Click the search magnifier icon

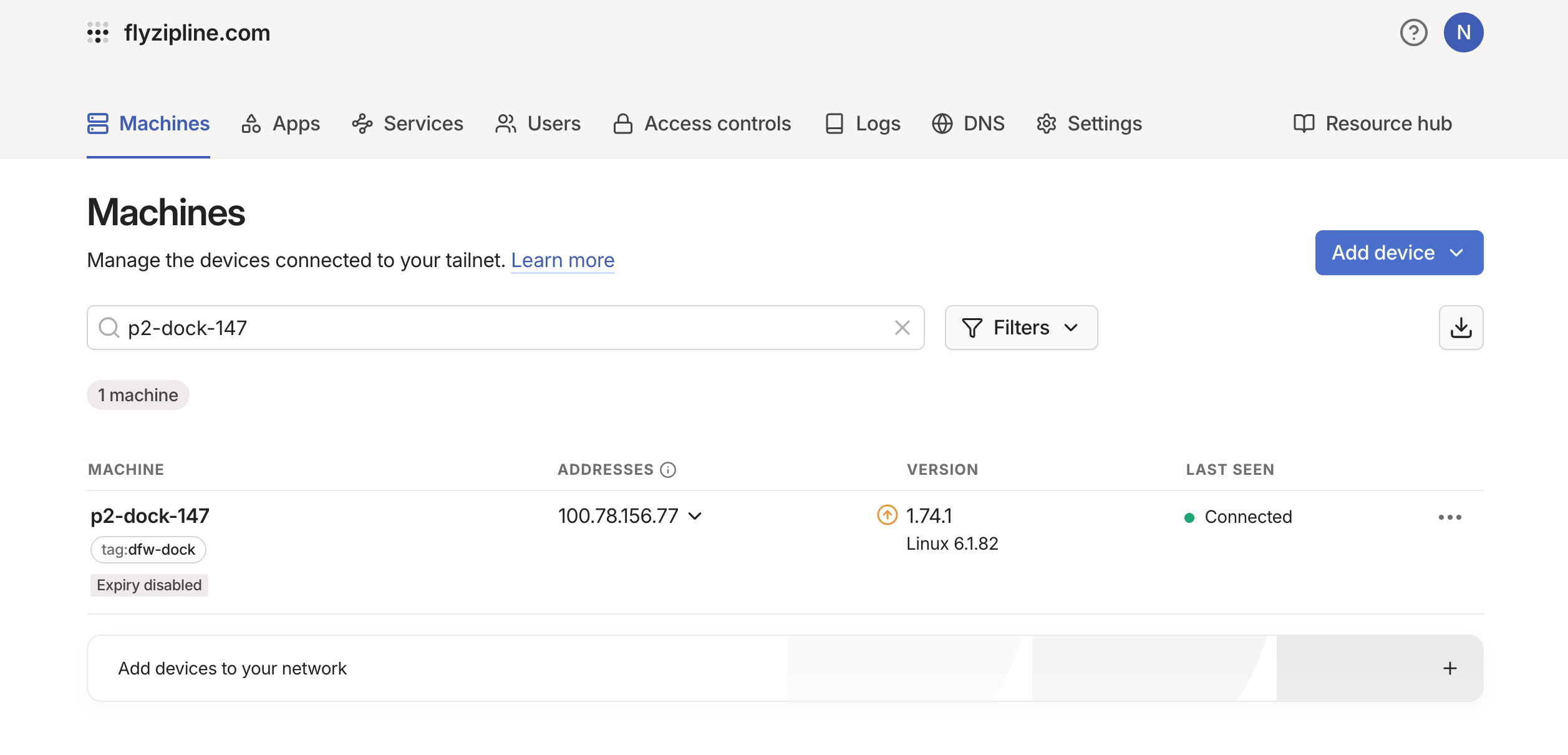[109, 328]
